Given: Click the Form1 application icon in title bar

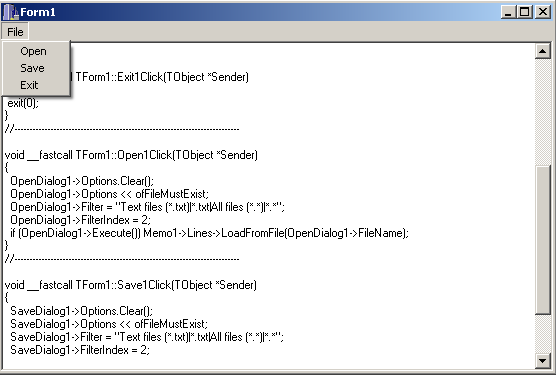Looking at the screenshot, I should click(10, 12).
